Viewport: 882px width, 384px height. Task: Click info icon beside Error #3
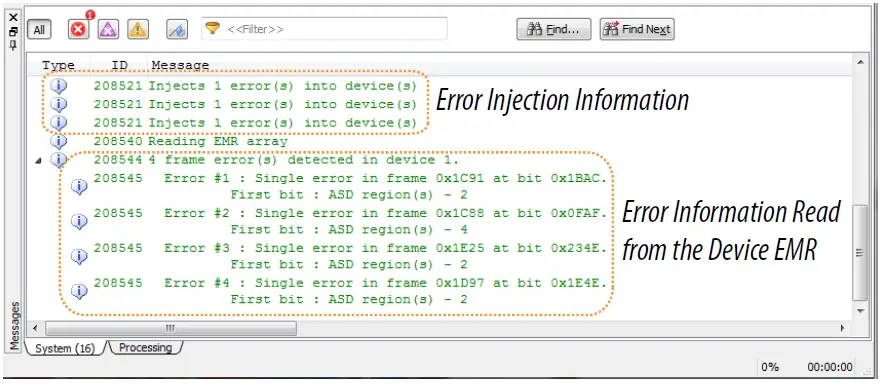(x=79, y=257)
